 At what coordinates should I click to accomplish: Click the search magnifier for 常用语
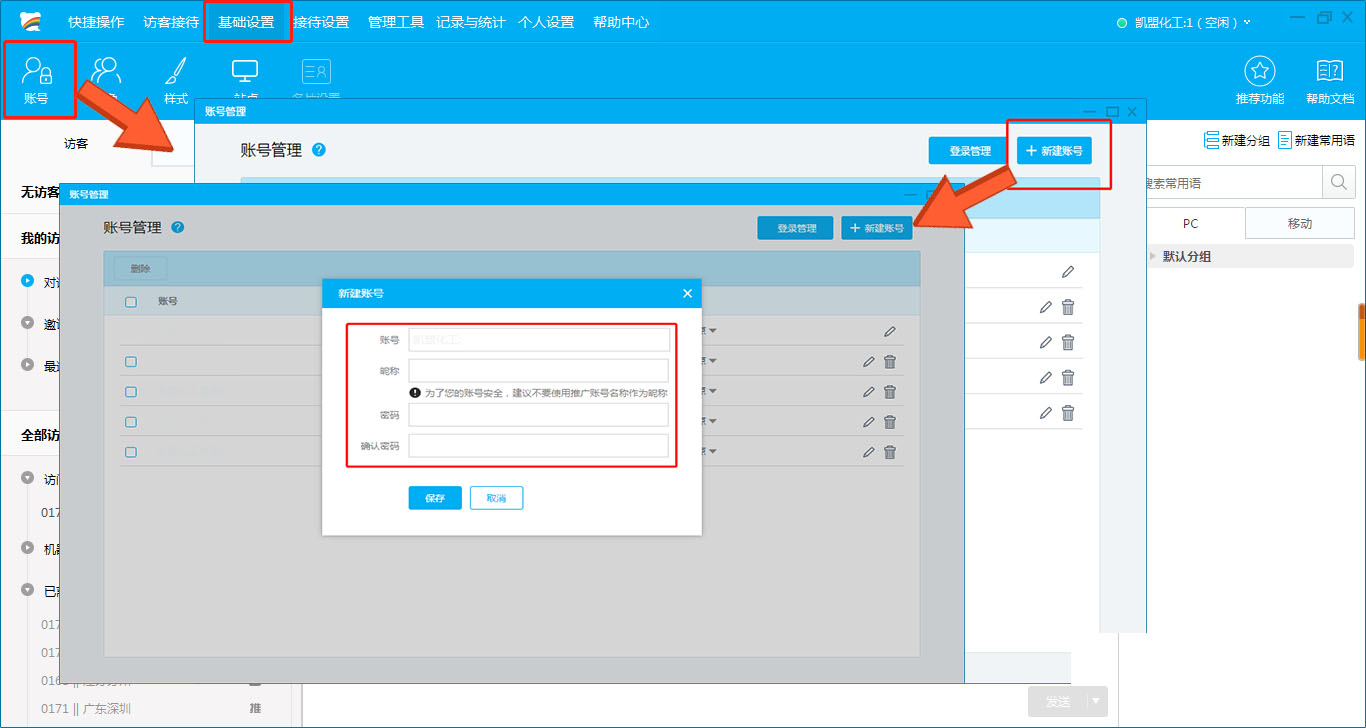(x=1337, y=182)
